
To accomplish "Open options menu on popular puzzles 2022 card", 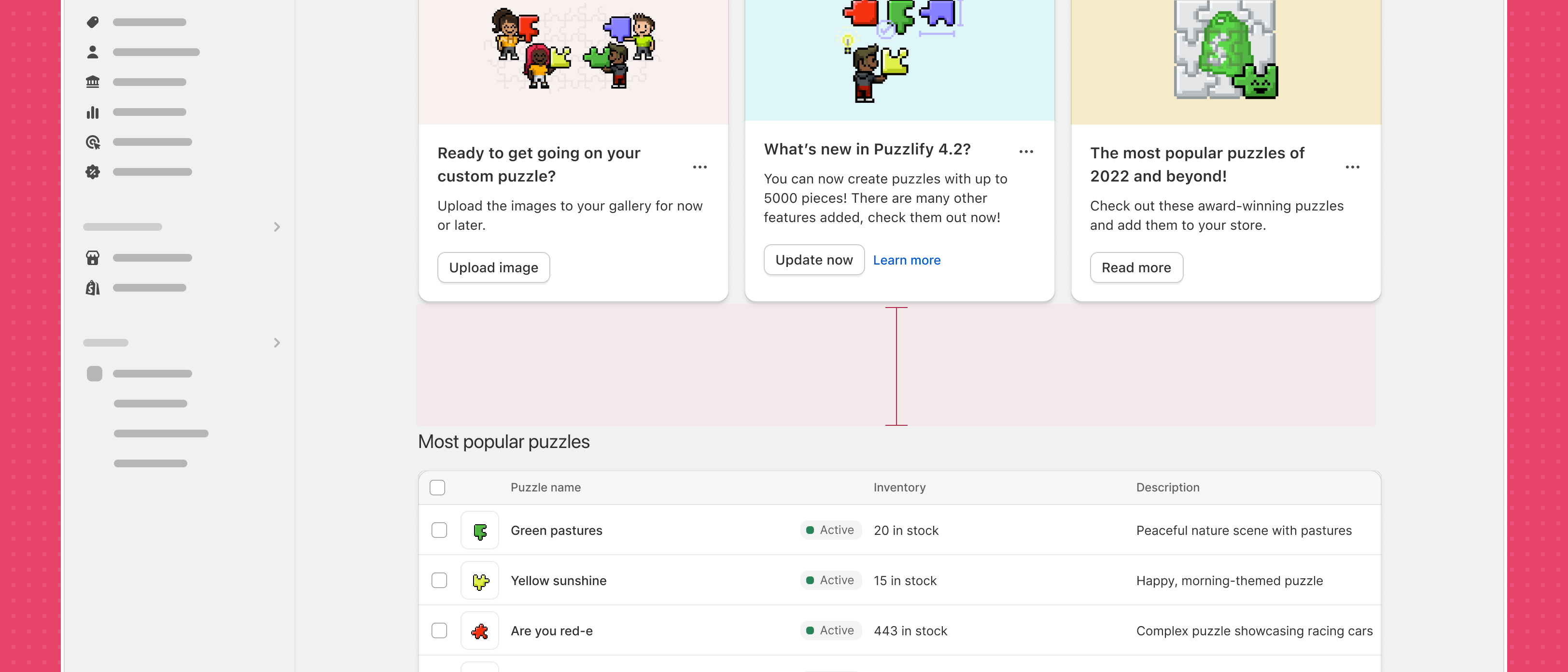I will 1353,167.
